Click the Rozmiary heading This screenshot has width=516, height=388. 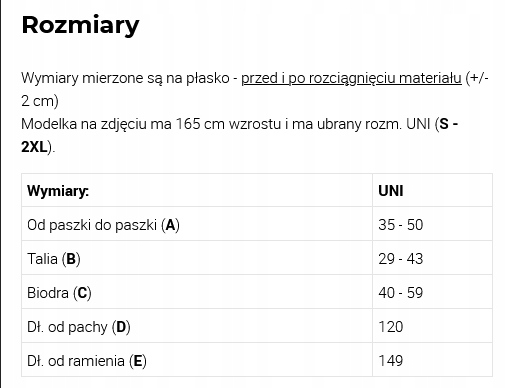tap(80, 26)
